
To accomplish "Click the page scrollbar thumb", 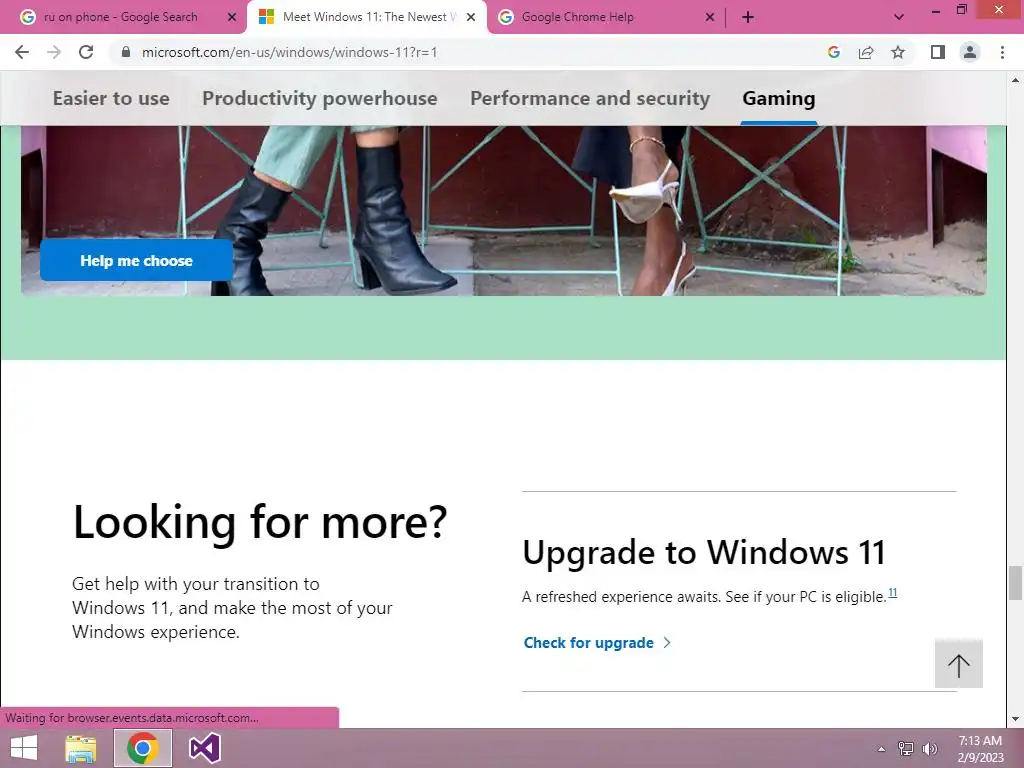I will tap(1015, 583).
